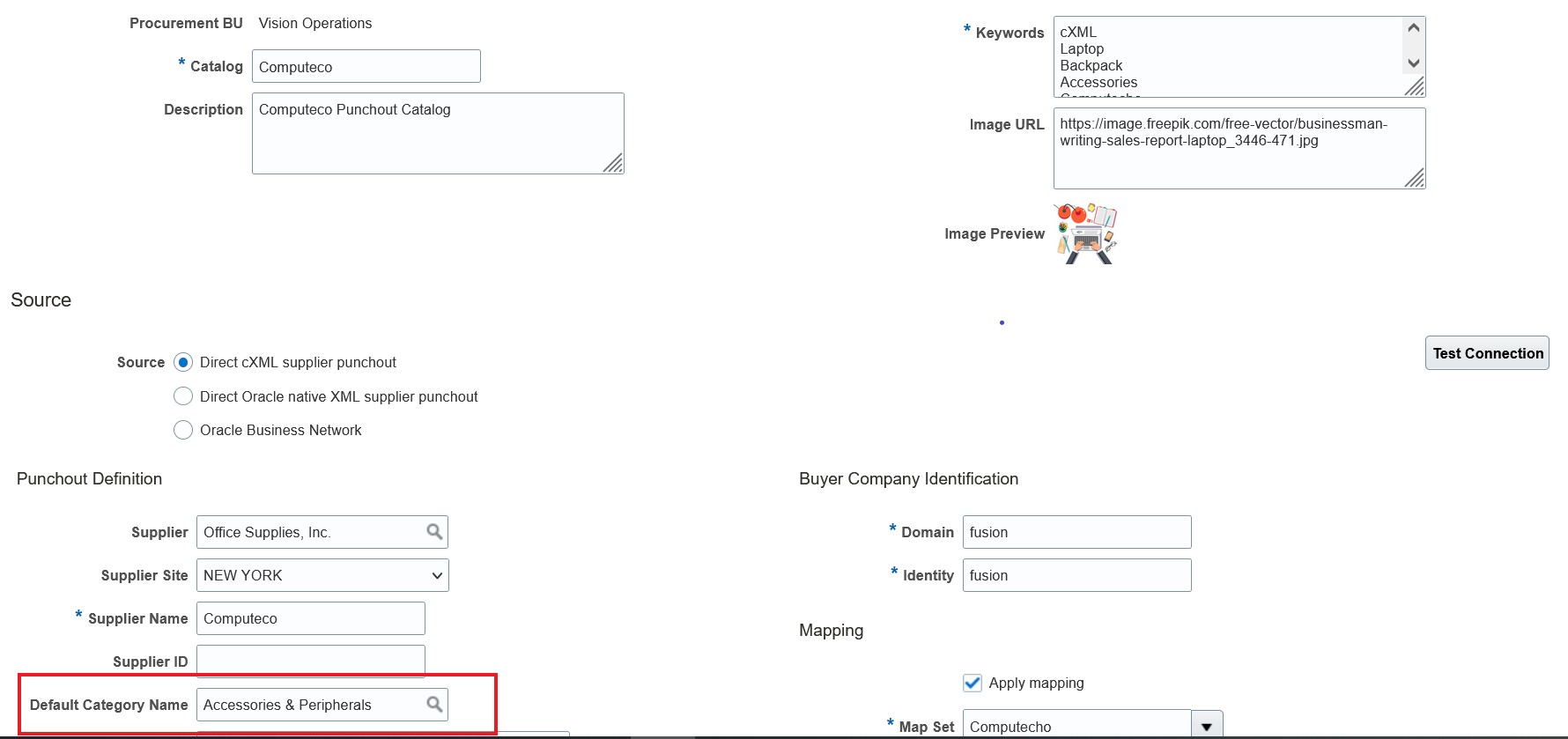1568x739 pixels.
Task: Click the Keywords box resize grip
Action: tap(1415, 86)
